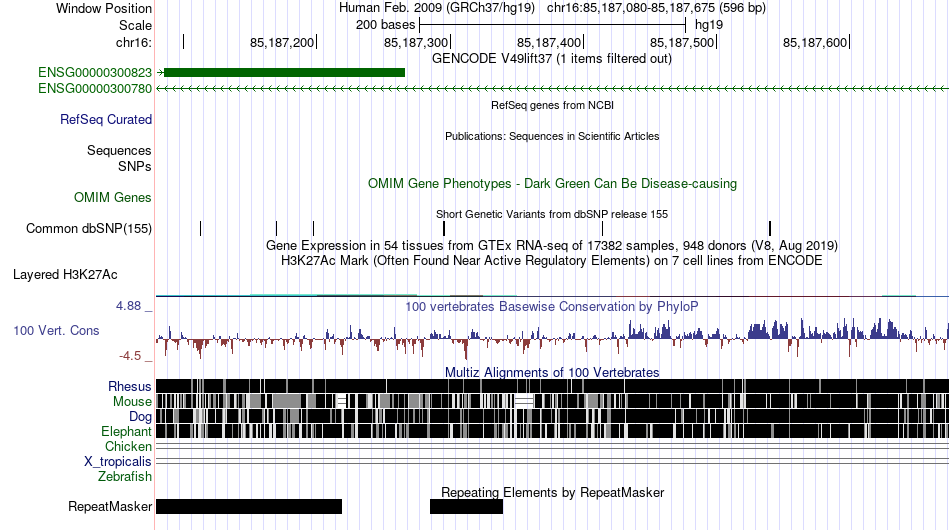This screenshot has width=950, height=530.
Task: Click the Common dbSNP(155) track label
Action: [88, 228]
